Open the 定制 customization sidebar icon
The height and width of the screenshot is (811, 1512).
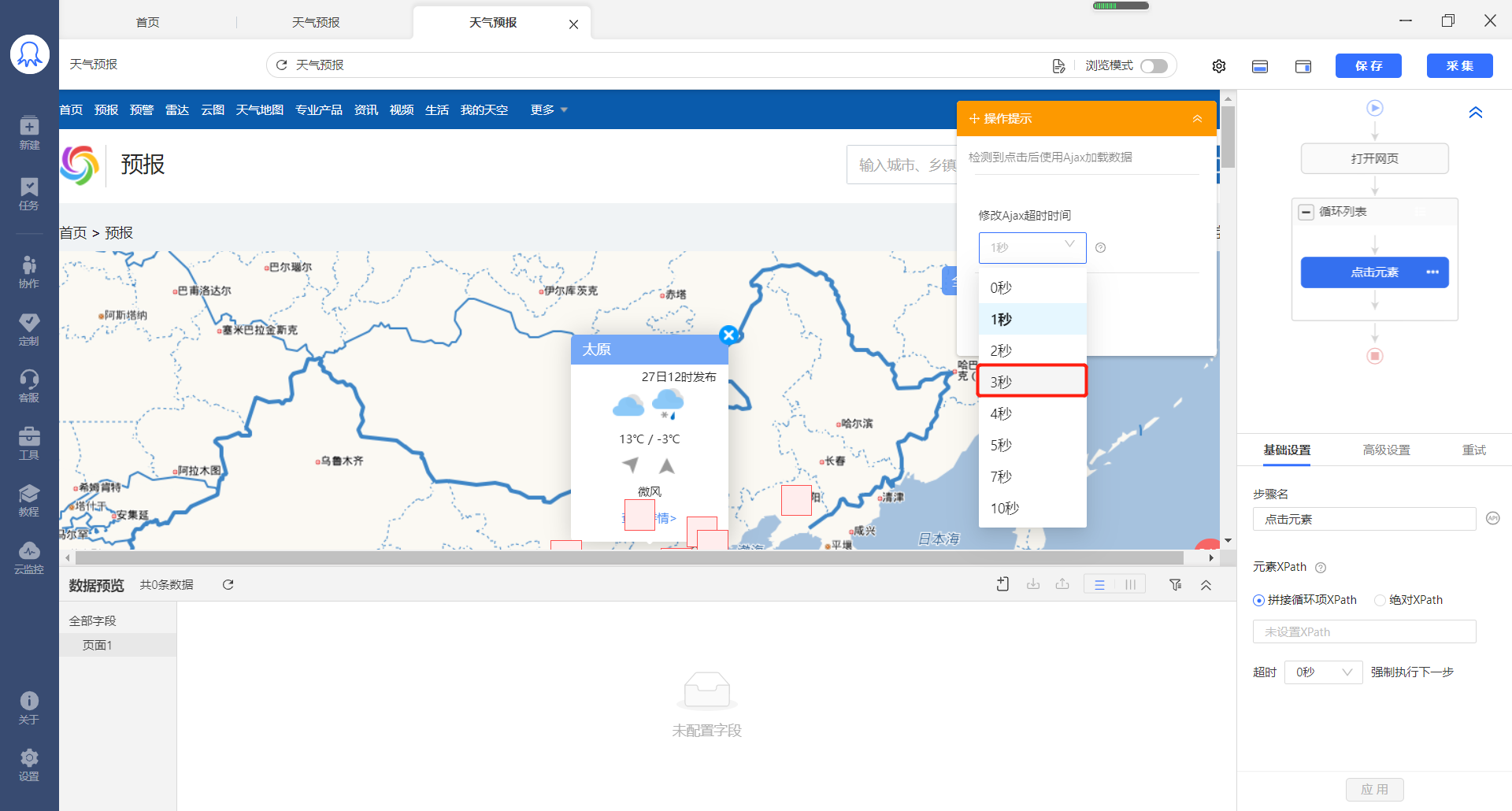click(29, 329)
